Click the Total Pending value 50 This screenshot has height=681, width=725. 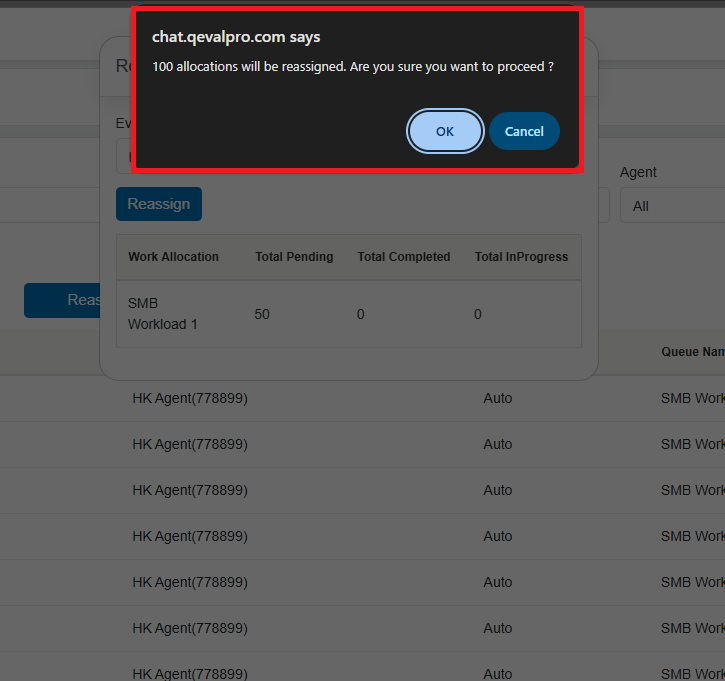pos(262,314)
